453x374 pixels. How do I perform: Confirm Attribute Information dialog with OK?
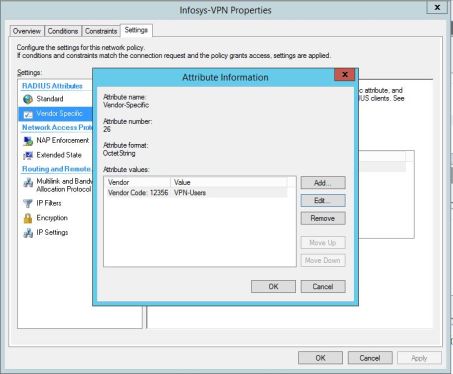(x=273, y=287)
